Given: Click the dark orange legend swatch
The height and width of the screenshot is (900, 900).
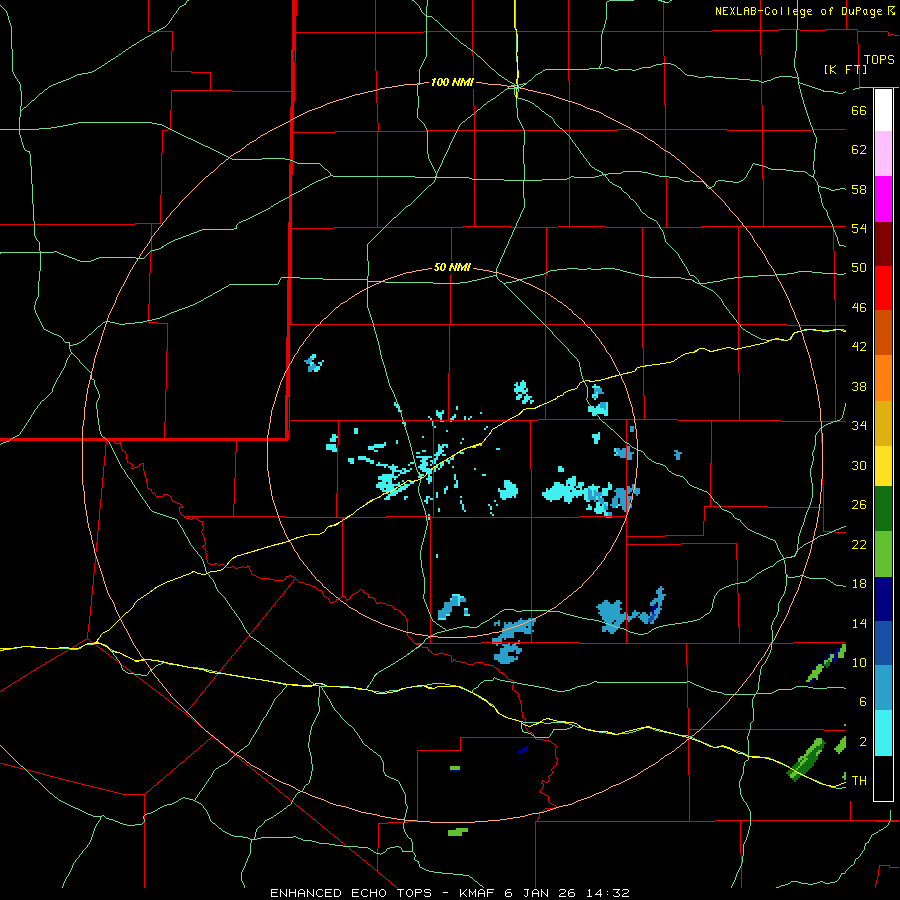Looking at the screenshot, I should point(883,332).
